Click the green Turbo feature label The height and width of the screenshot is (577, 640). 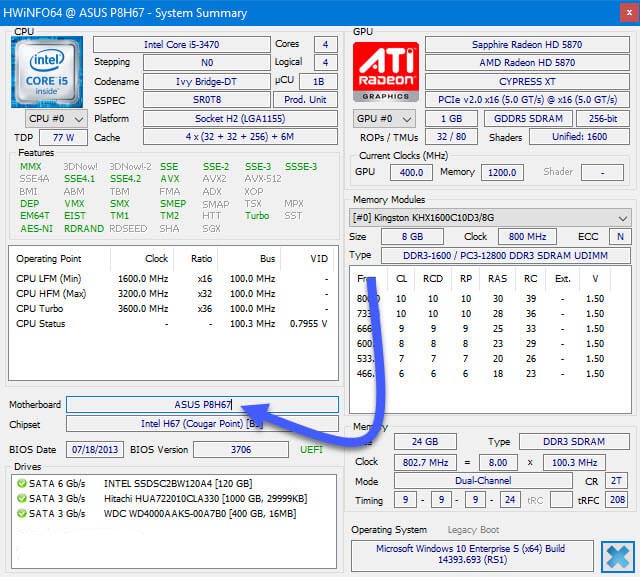[257, 216]
